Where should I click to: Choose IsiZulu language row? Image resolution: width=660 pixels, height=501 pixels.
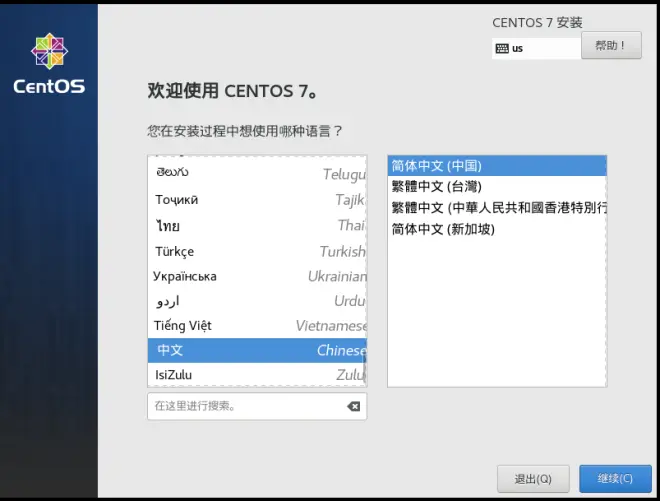257,374
